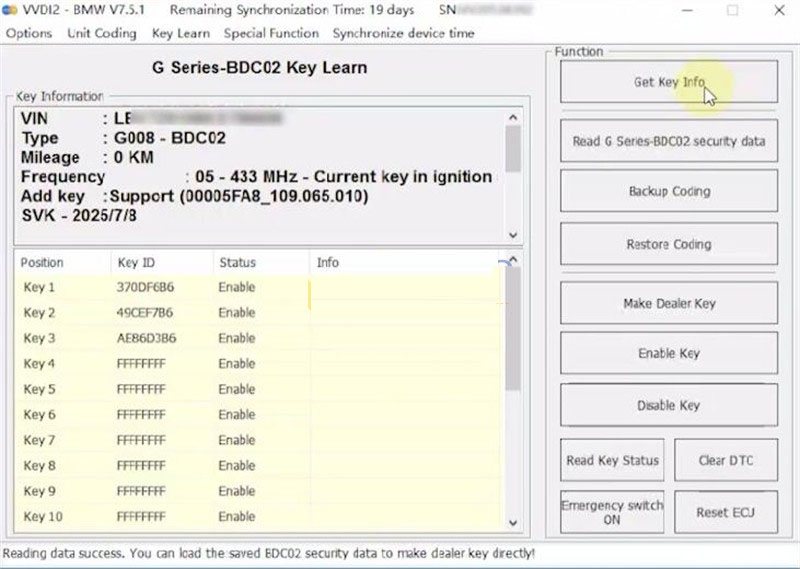Click the Clear DTC button
Viewport: 800px width, 569px height.
[726, 460]
